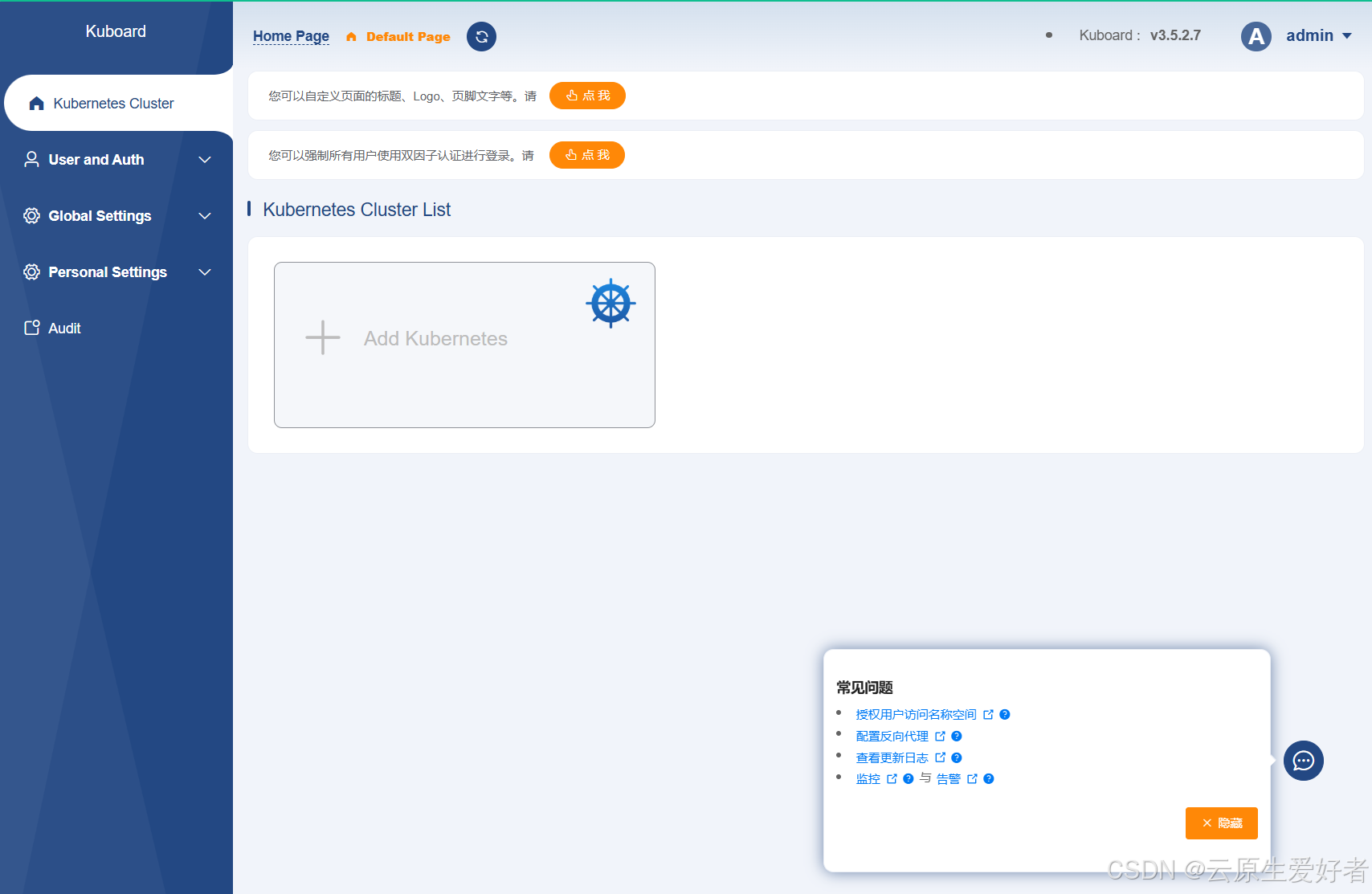Expand the Global Settings chevron

coord(205,216)
